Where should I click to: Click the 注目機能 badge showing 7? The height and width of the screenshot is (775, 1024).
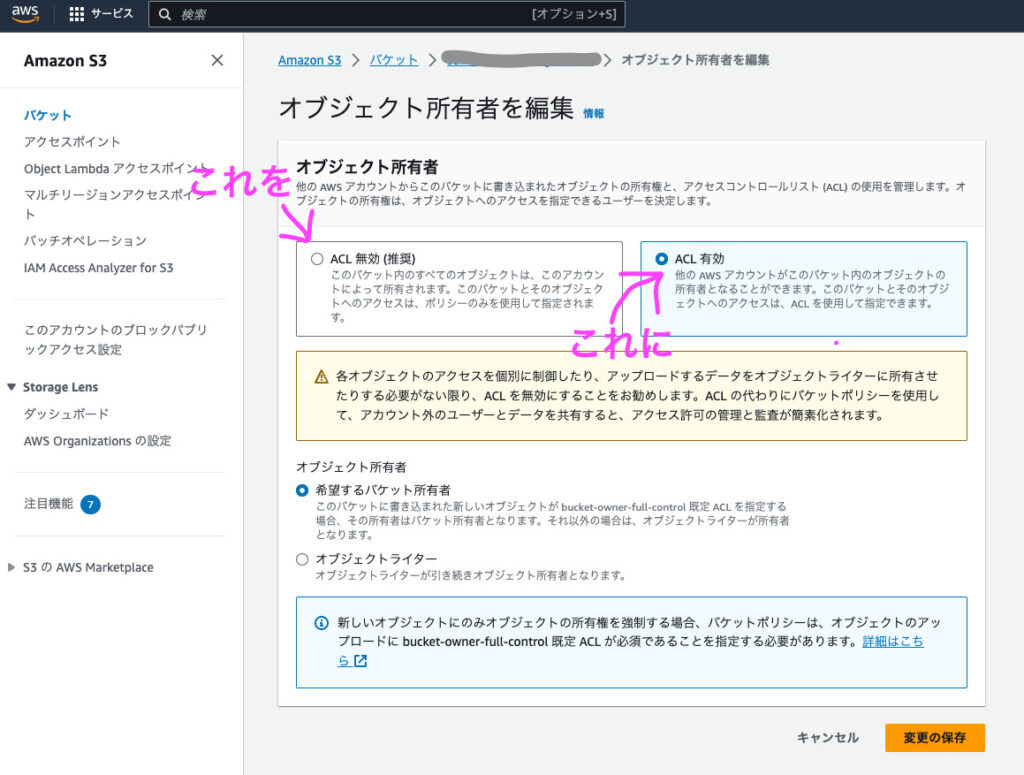(x=90, y=504)
